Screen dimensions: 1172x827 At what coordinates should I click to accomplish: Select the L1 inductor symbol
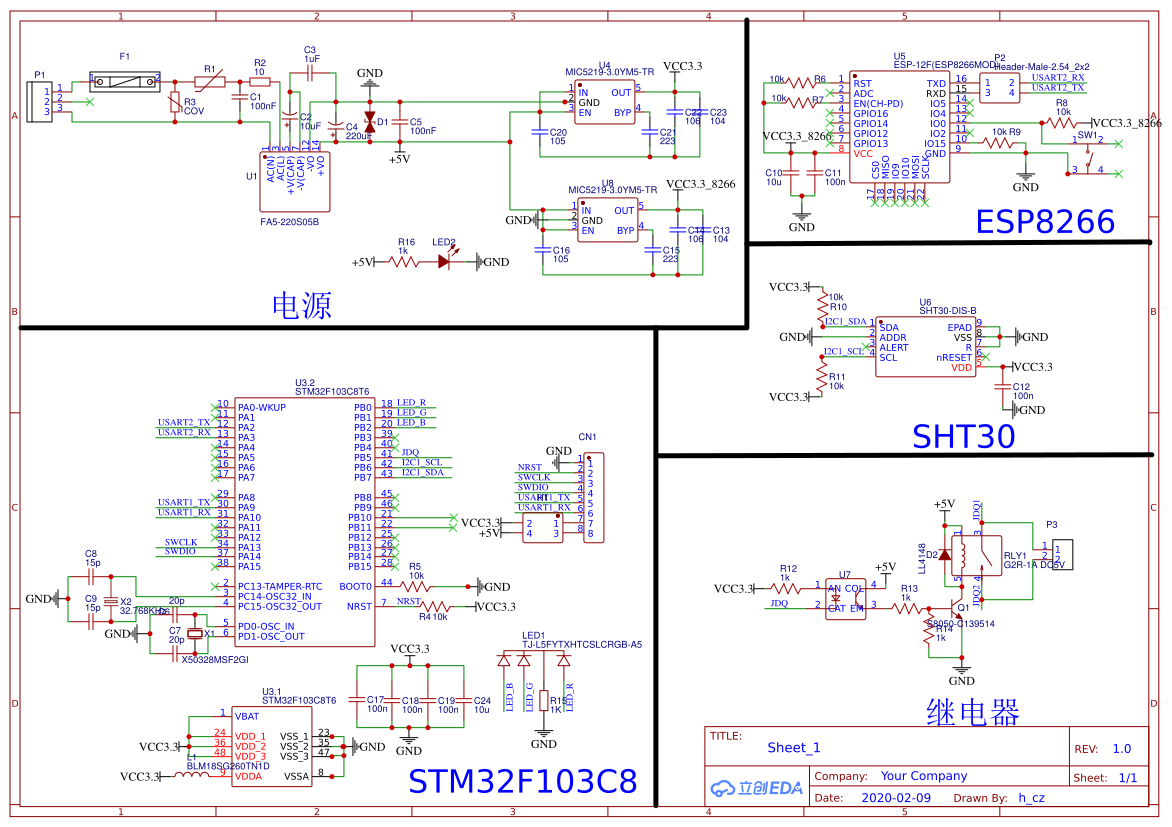tap(192, 775)
